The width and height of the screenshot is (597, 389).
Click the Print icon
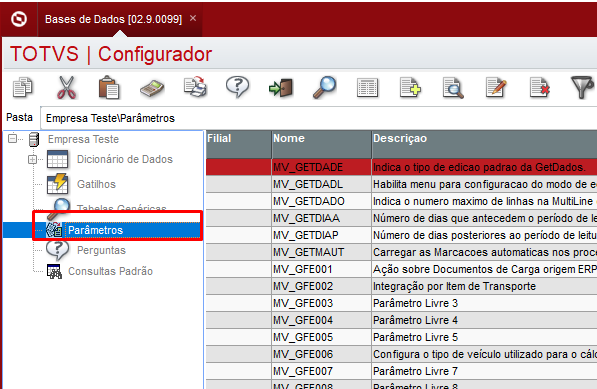(x=195, y=87)
